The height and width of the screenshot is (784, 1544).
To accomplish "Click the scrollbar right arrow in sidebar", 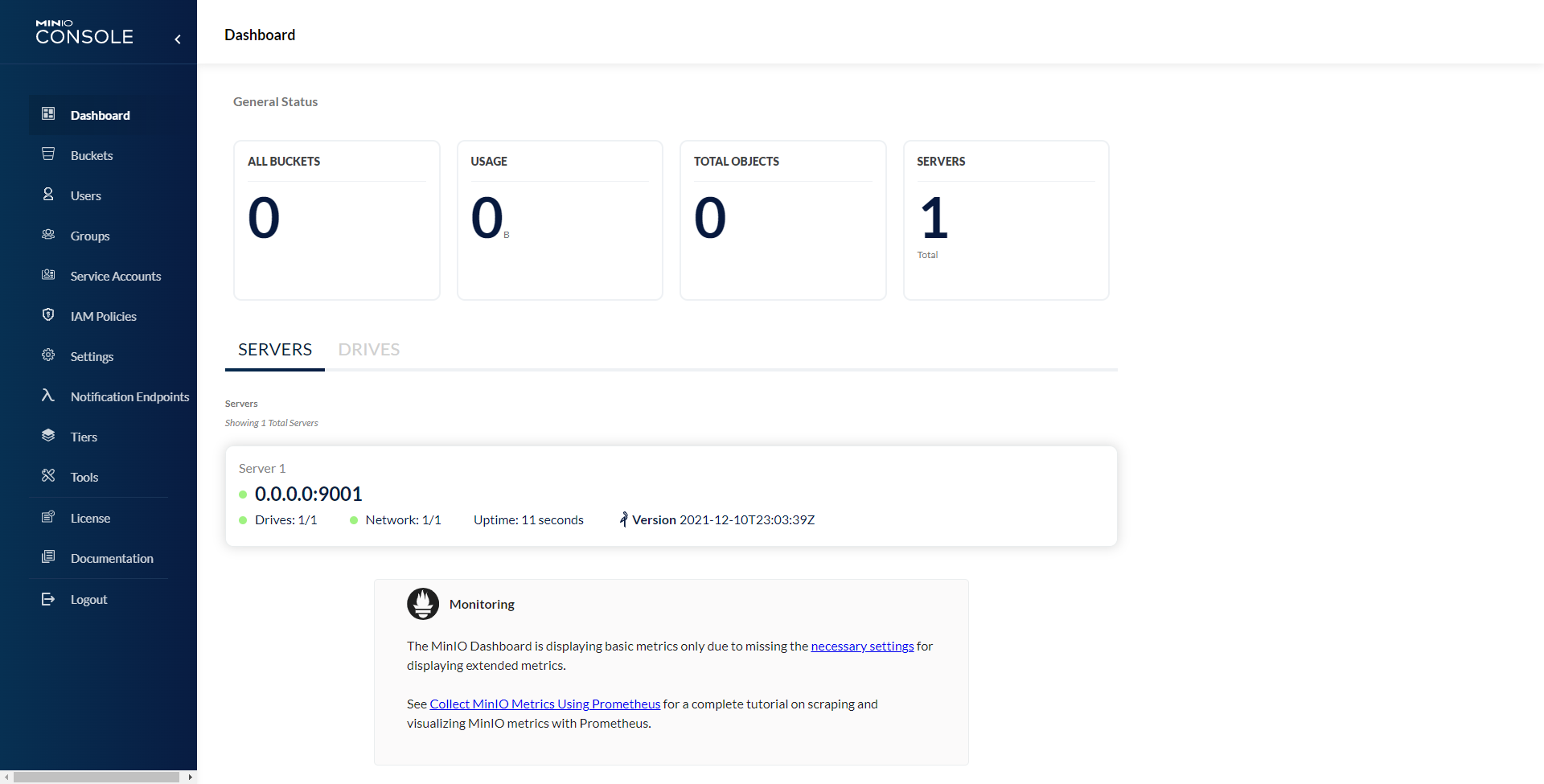I will [190, 778].
